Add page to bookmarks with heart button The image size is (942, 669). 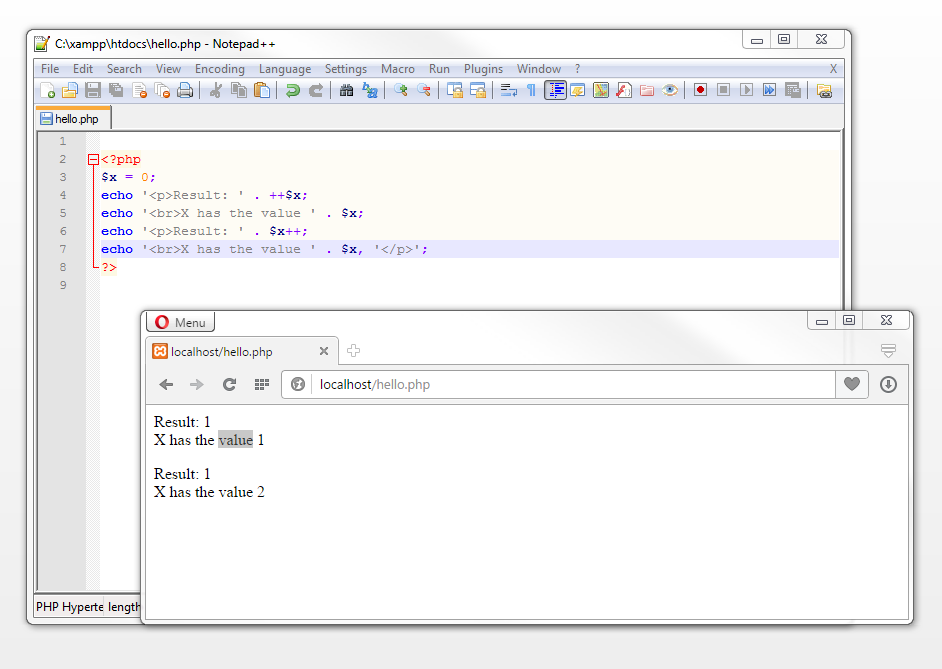(851, 385)
